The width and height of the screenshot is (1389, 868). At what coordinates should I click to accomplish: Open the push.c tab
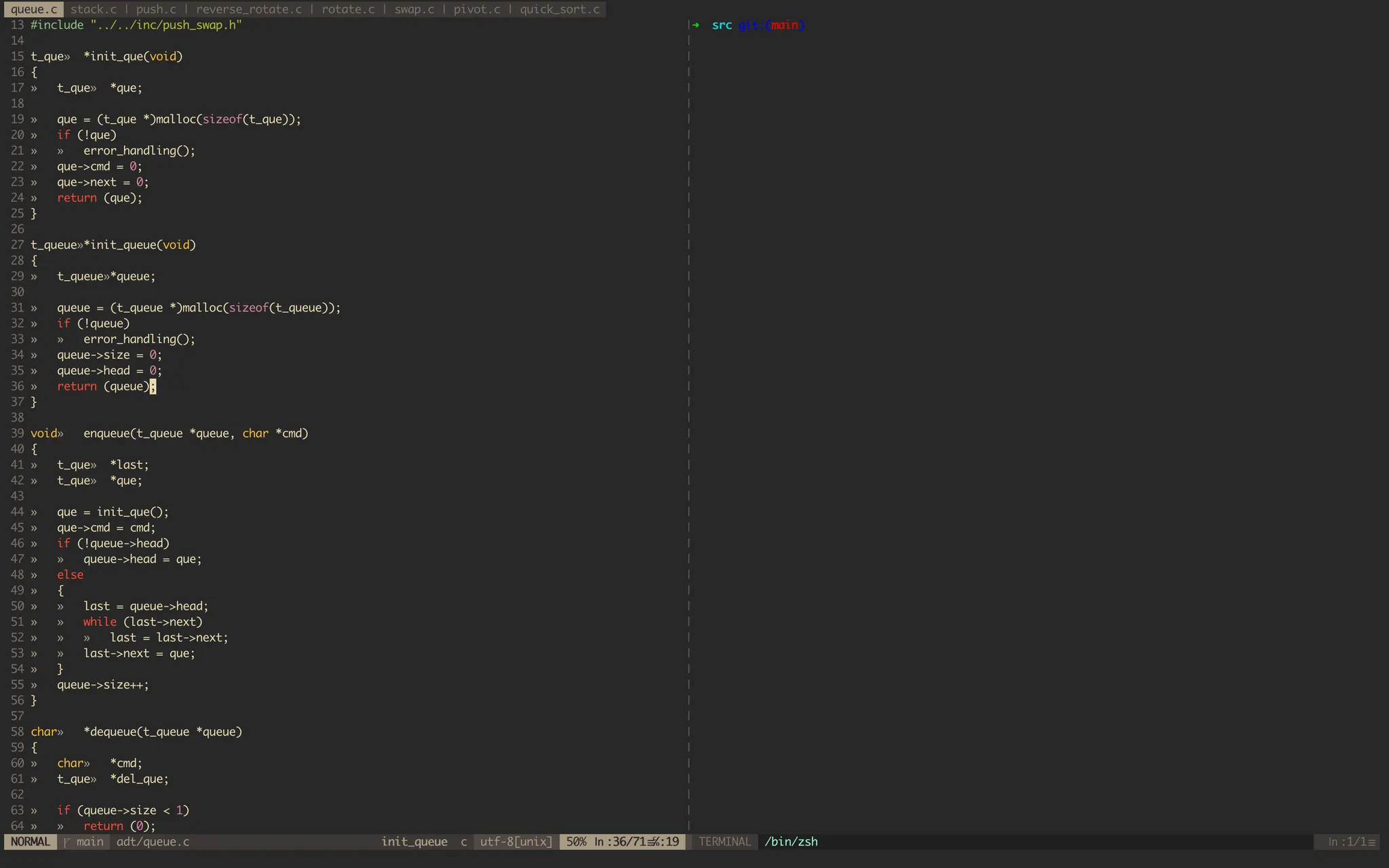pyautogui.click(x=156, y=9)
